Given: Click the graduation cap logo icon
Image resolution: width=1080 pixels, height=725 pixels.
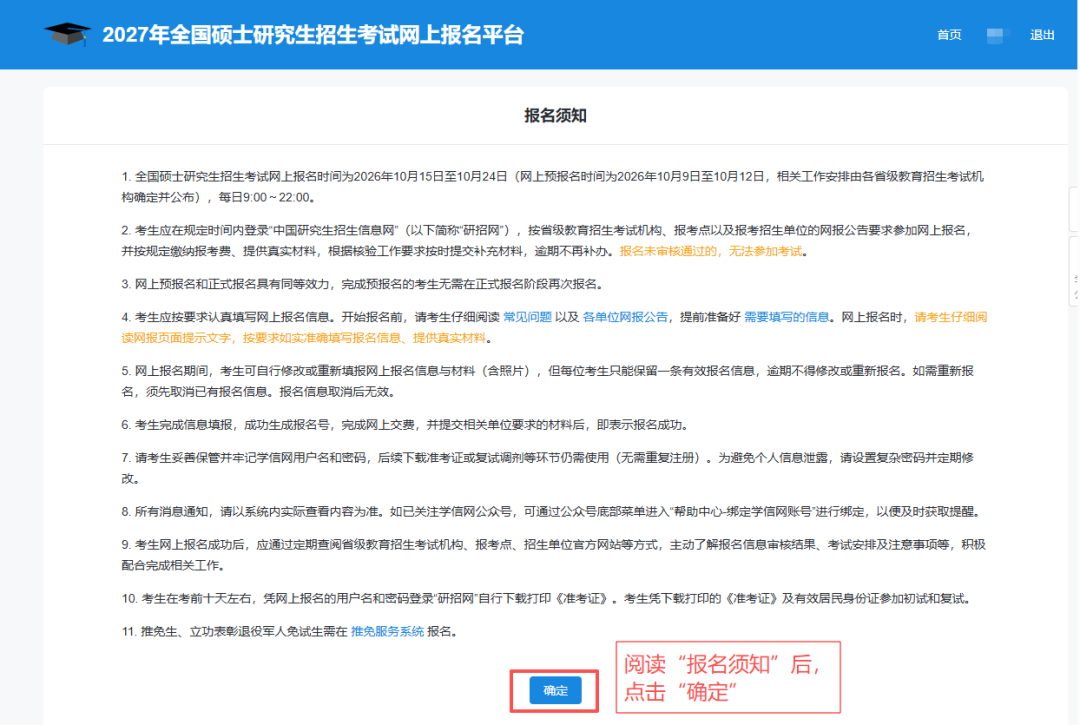Looking at the screenshot, I should coord(68,34).
